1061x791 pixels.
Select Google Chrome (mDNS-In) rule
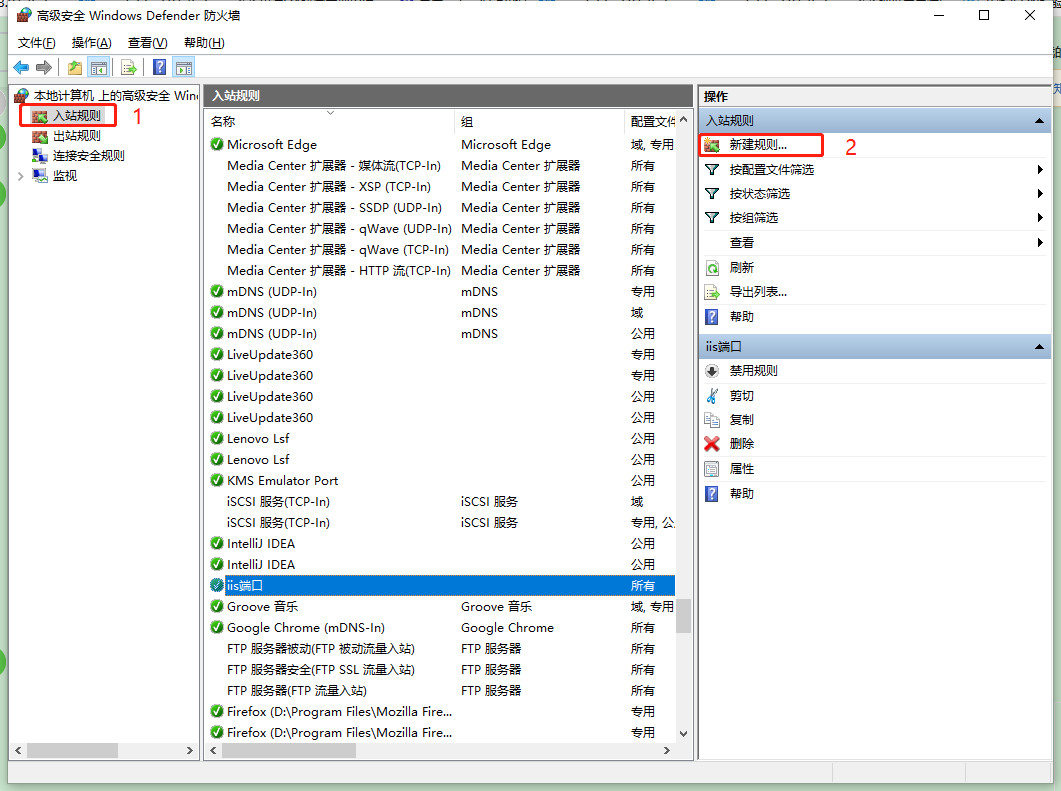tap(441, 628)
